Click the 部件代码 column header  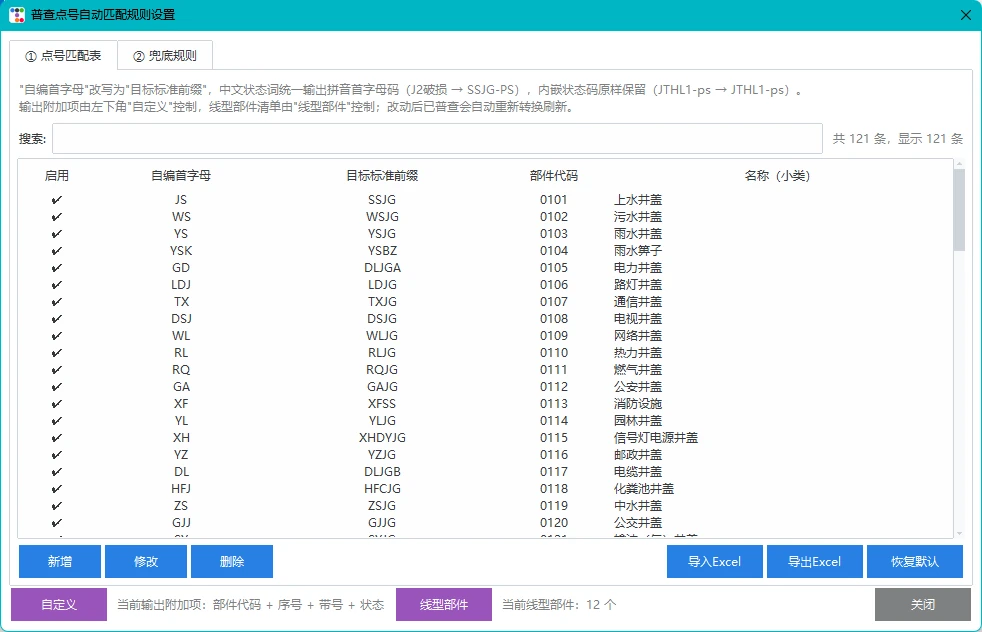coord(554,176)
